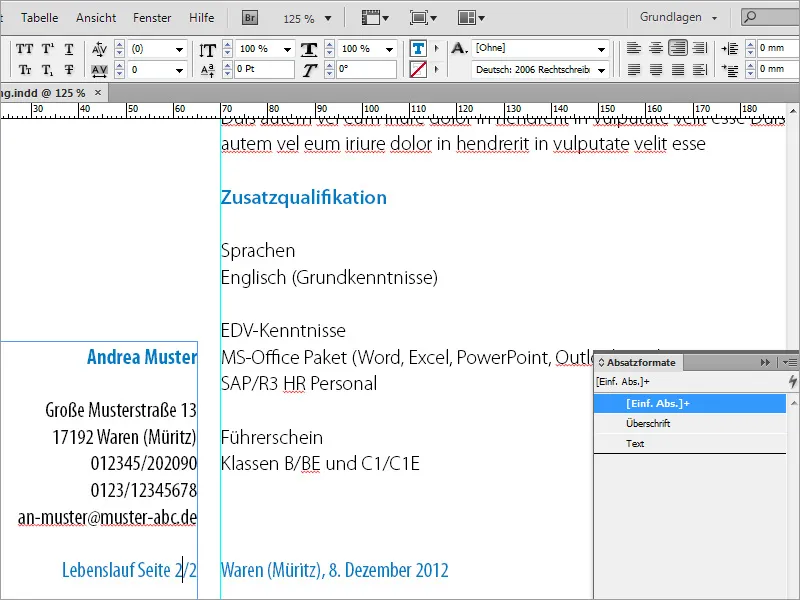800x600 pixels.
Task: Click the Character Style (A) icon
Action: pyautogui.click(x=459, y=48)
